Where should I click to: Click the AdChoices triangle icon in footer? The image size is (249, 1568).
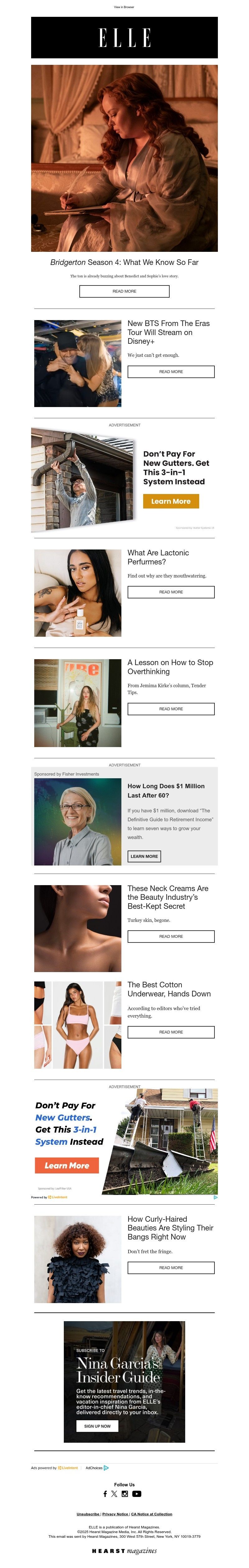click(x=106, y=1468)
